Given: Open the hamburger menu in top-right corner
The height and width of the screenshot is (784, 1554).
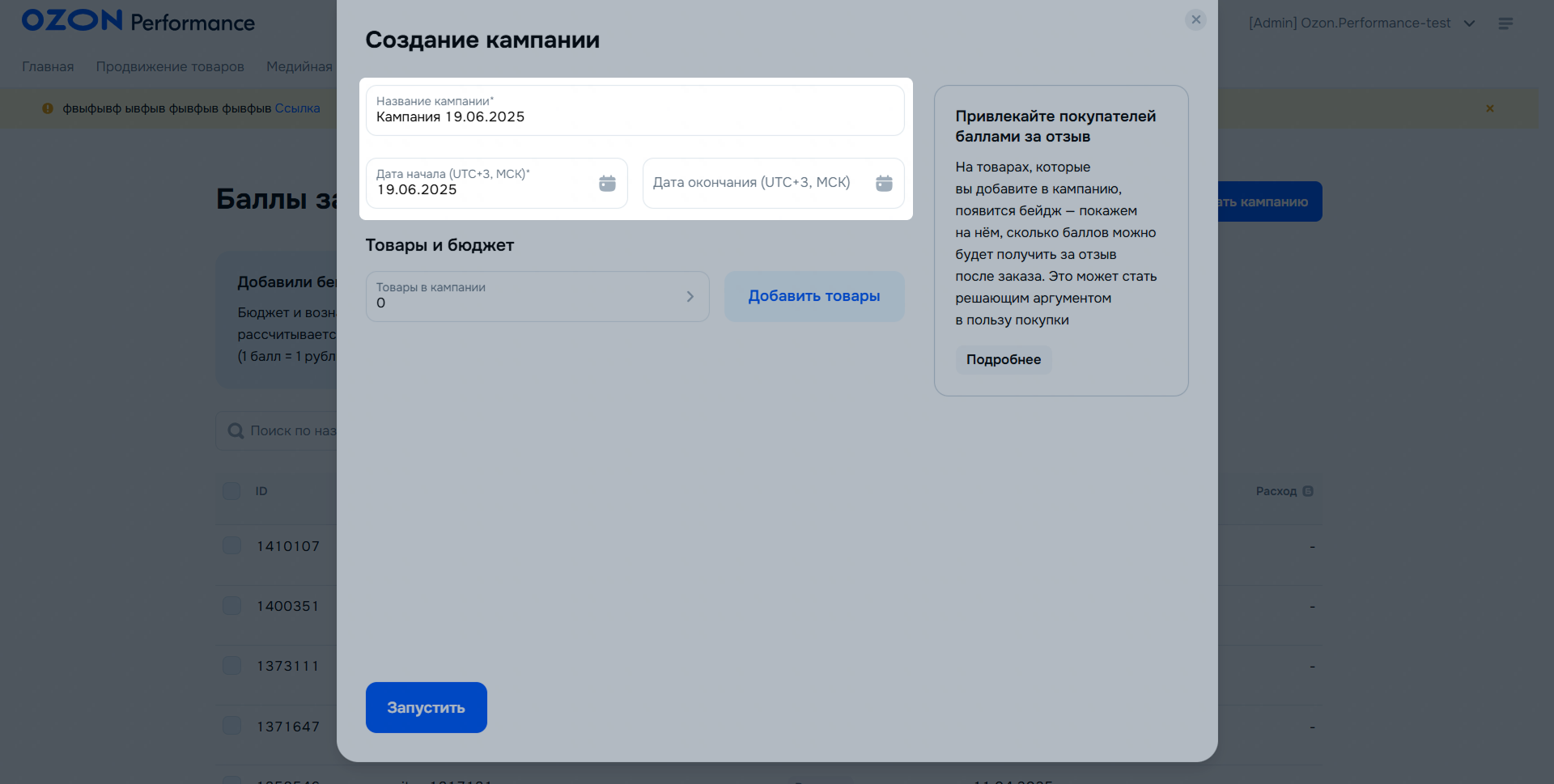Looking at the screenshot, I should (x=1505, y=23).
